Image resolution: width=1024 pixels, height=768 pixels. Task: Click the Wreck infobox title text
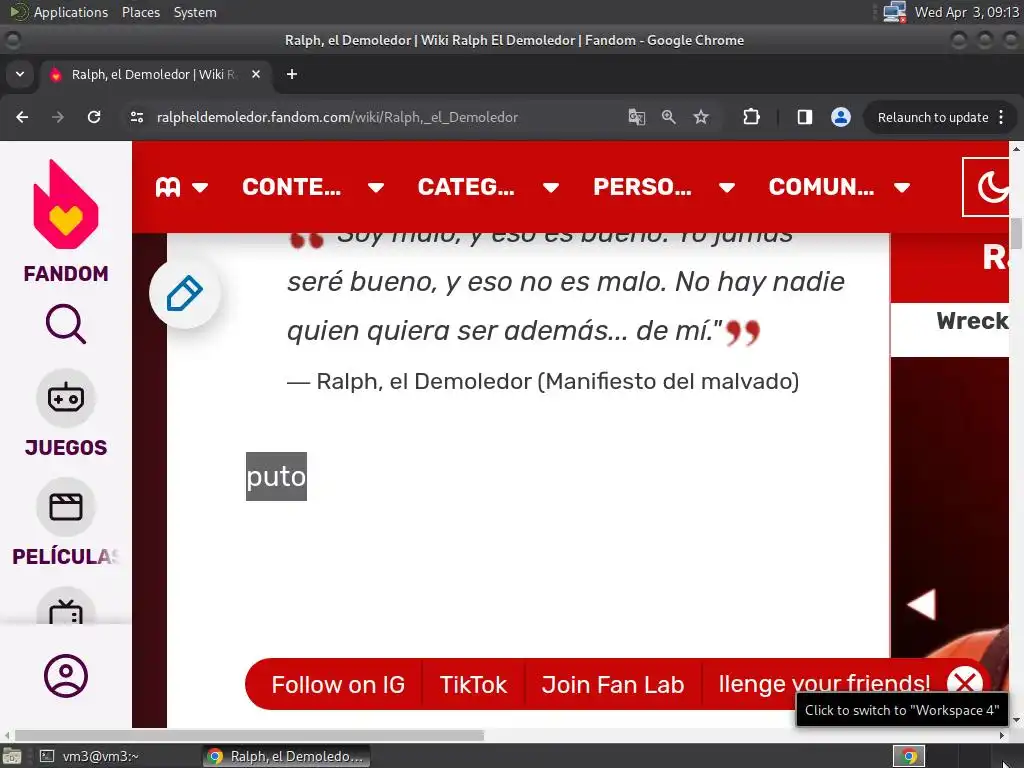972,321
